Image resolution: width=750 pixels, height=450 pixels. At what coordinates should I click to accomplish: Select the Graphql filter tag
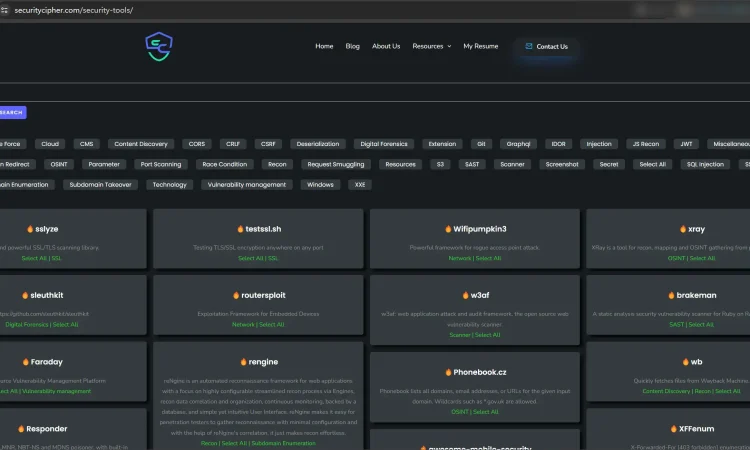pyautogui.click(x=518, y=144)
